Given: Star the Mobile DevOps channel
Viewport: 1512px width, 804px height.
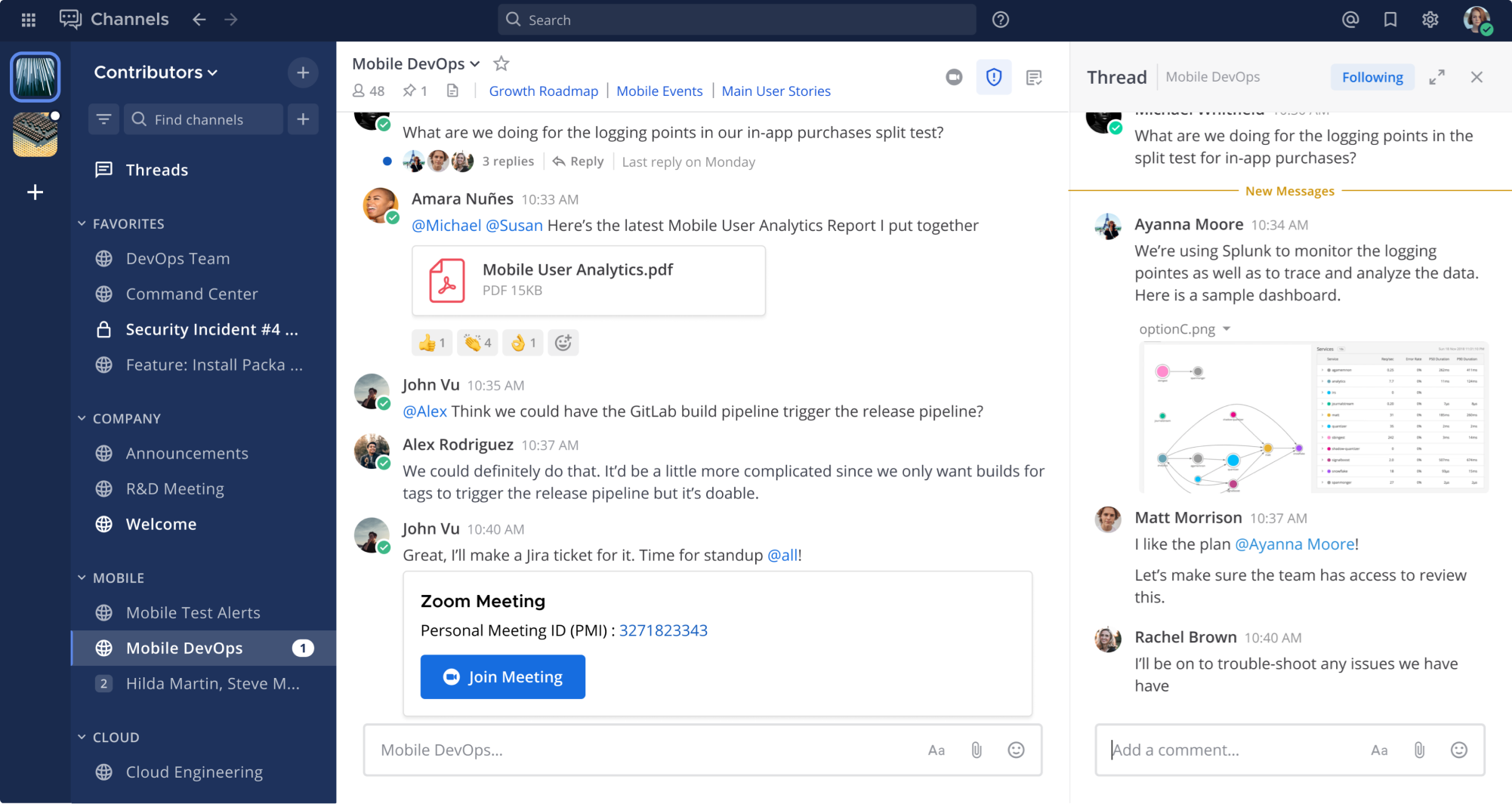Looking at the screenshot, I should click(x=501, y=63).
